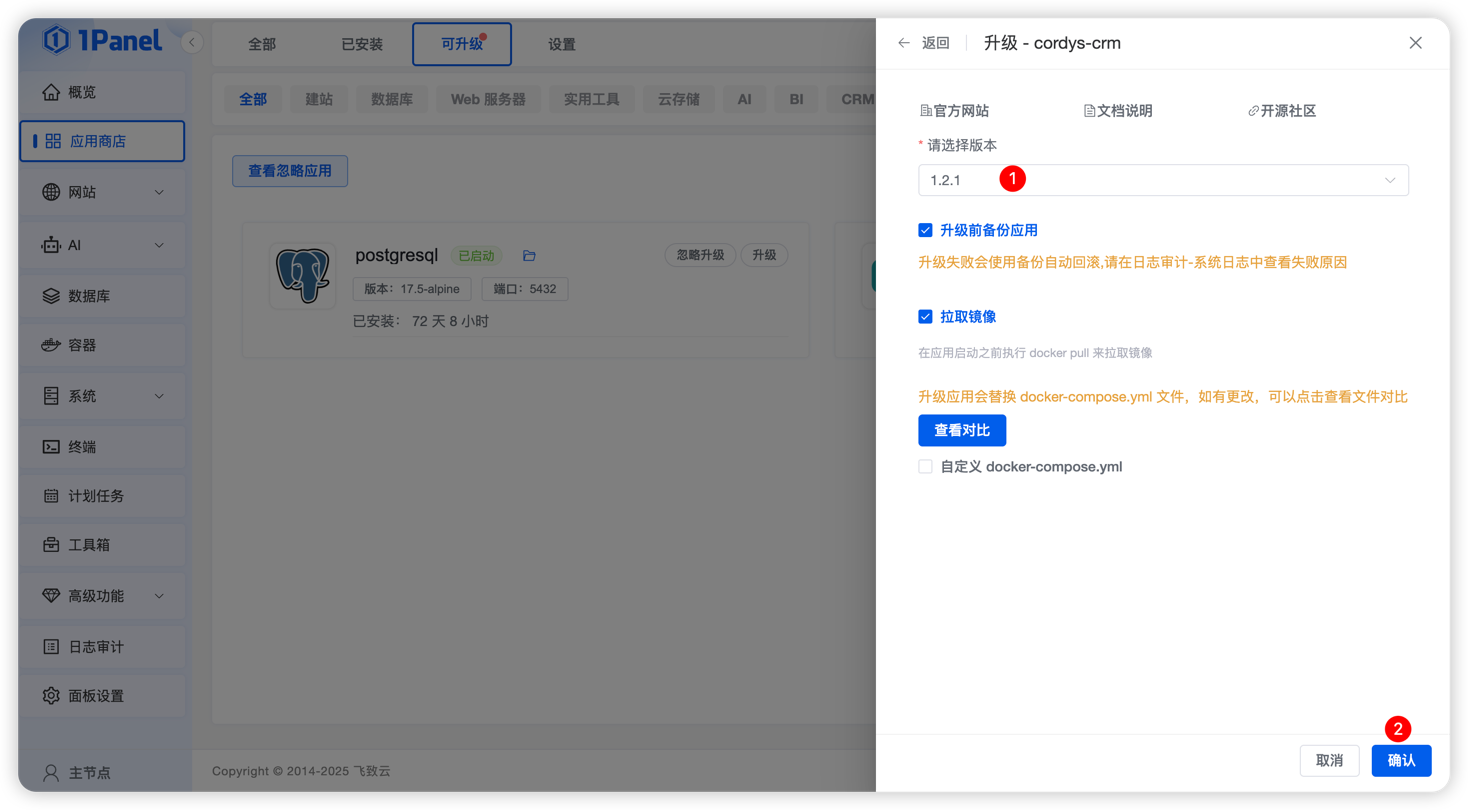The image size is (1468, 810).
Task: Open the Official Website (官方网站) link
Action: pyautogui.click(x=954, y=111)
